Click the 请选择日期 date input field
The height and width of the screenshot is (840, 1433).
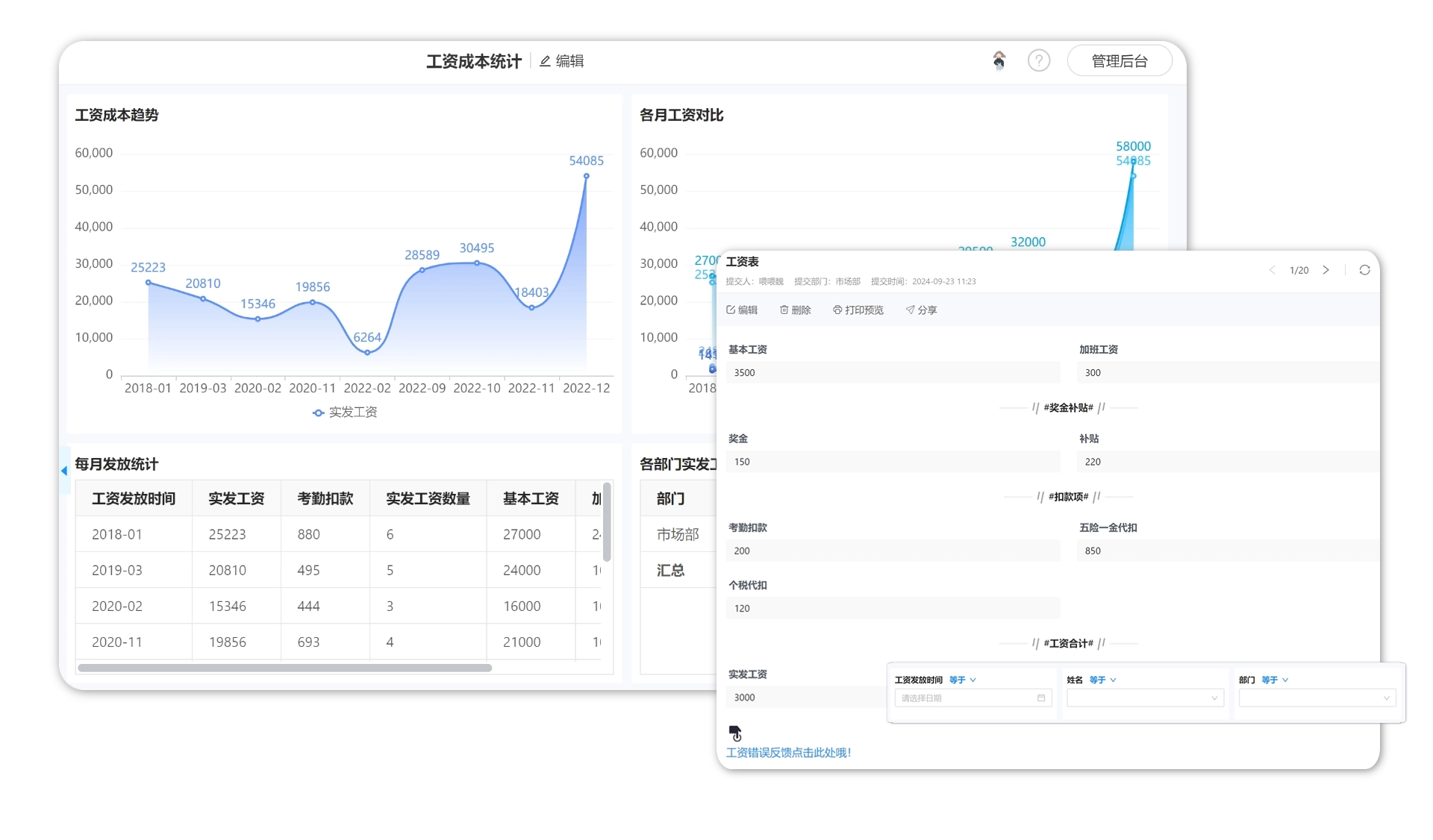973,698
